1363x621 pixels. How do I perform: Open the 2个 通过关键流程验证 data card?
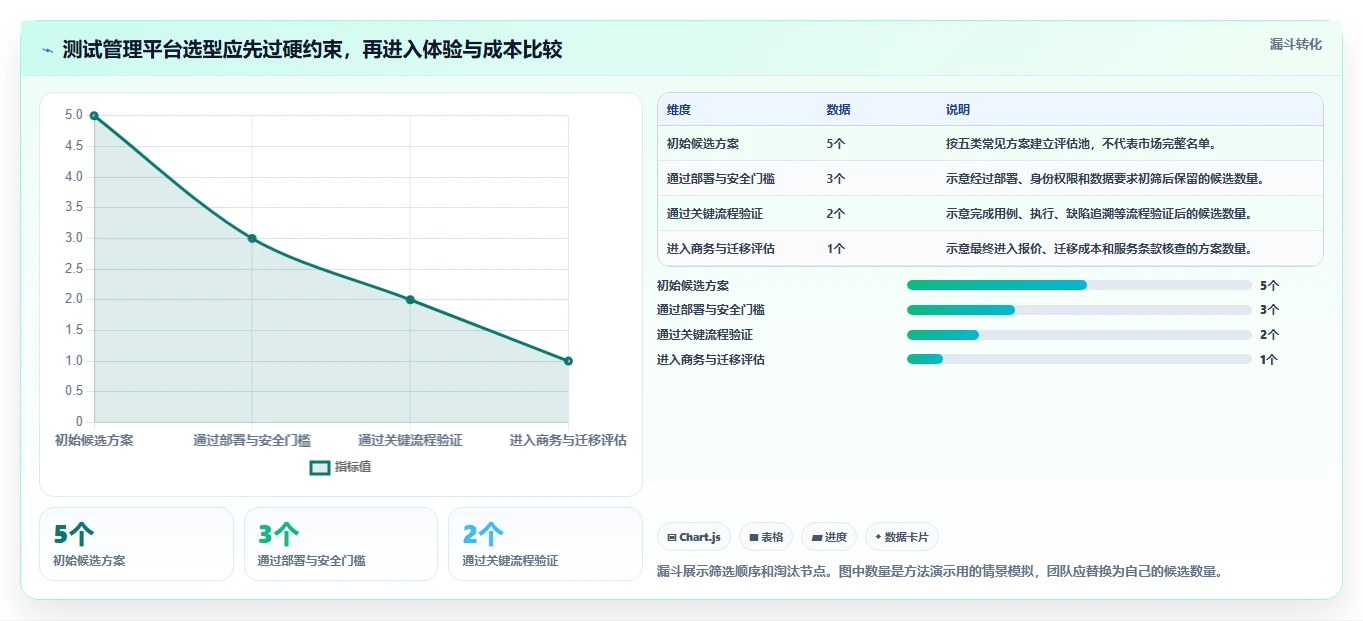pyautogui.click(x=545, y=544)
